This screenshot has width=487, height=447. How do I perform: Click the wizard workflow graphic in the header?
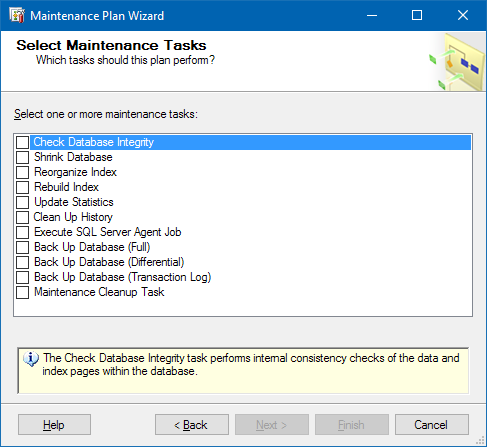457,62
